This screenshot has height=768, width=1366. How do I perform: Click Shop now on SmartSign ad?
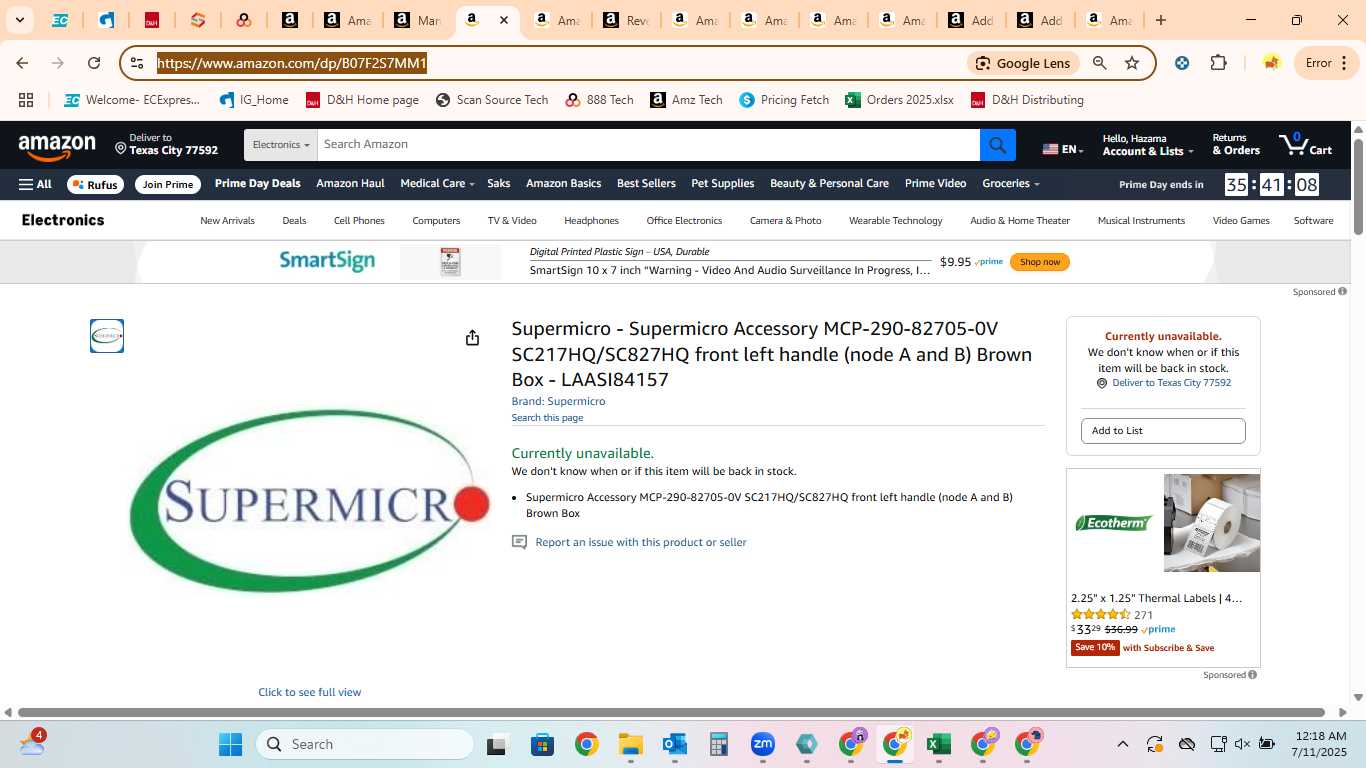tap(1040, 262)
